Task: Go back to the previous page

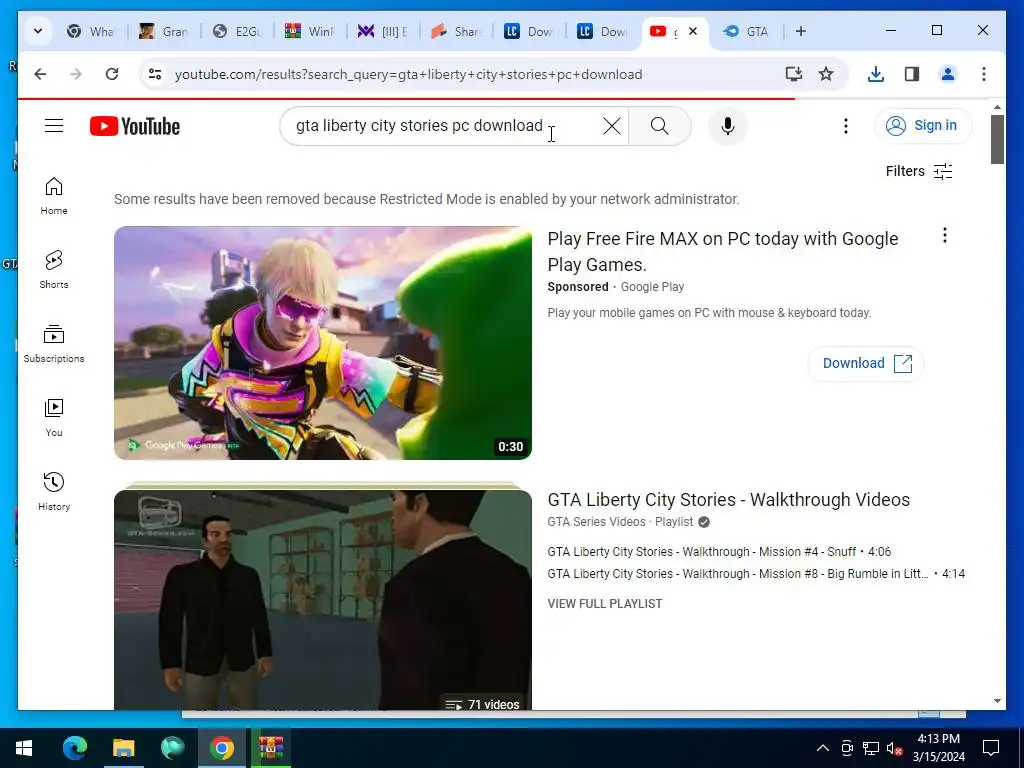Action: click(x=40, y=74)
